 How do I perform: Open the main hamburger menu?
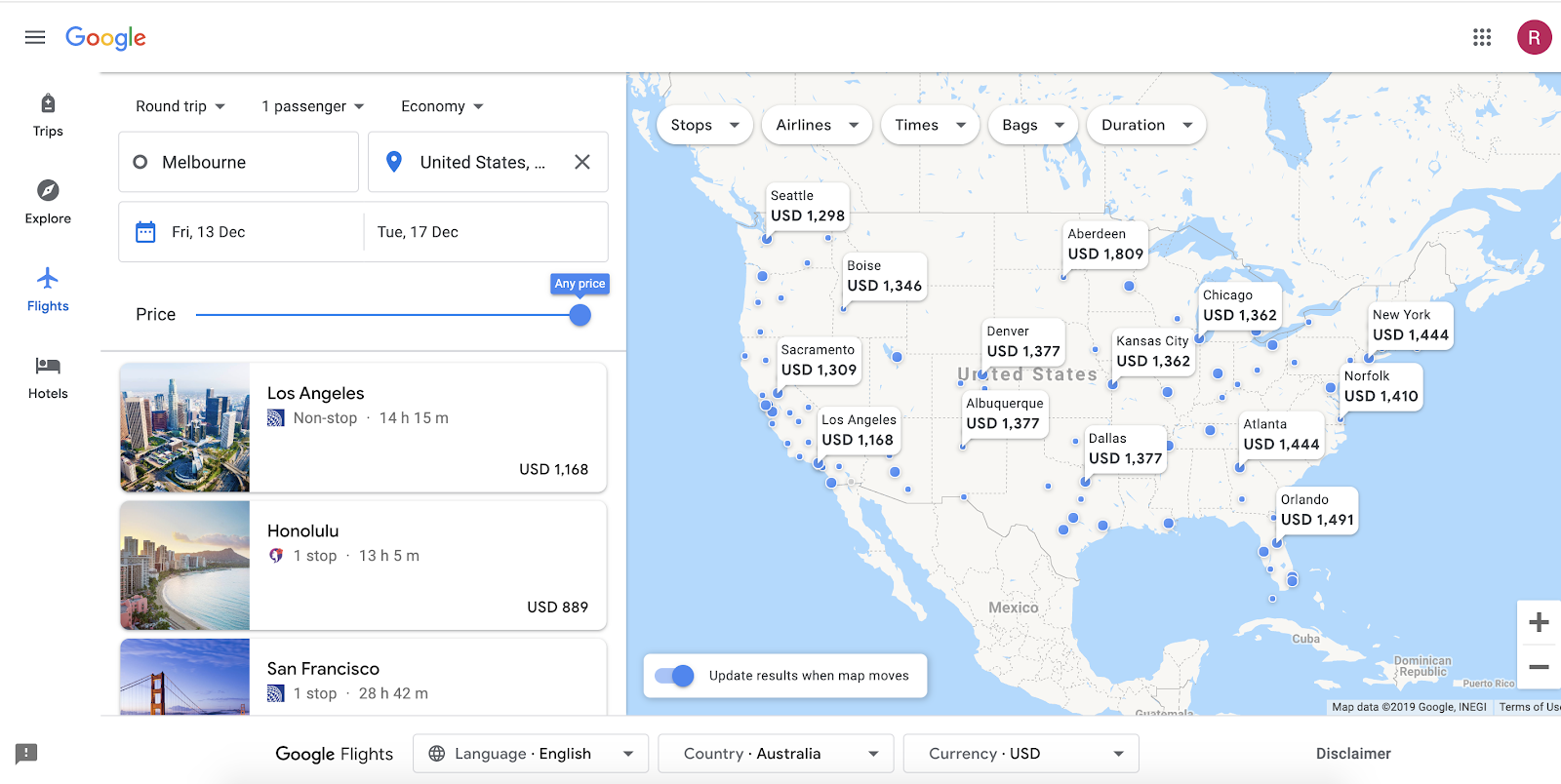(x=35, y=37)
